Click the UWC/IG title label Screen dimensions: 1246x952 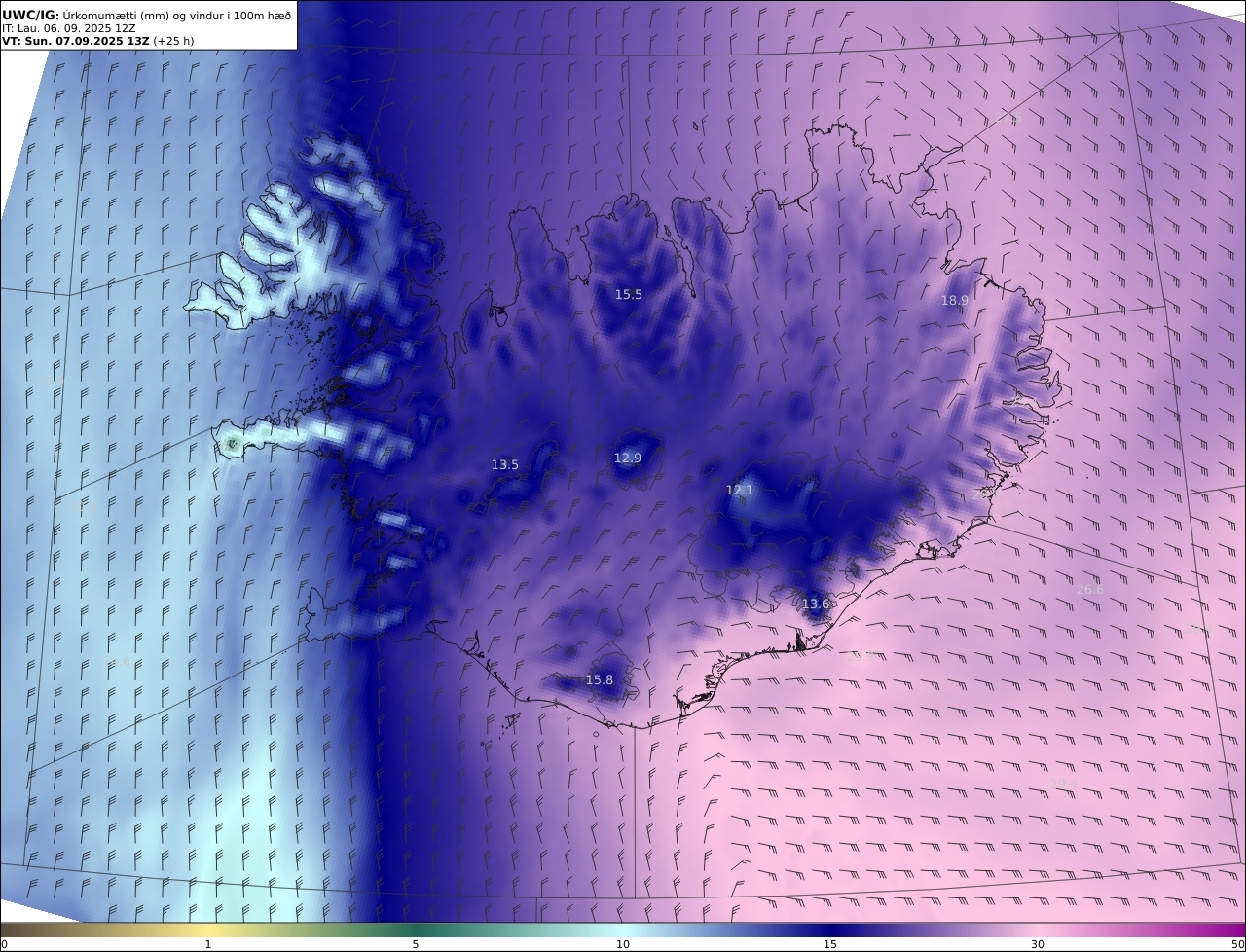[x=31, y=15]
